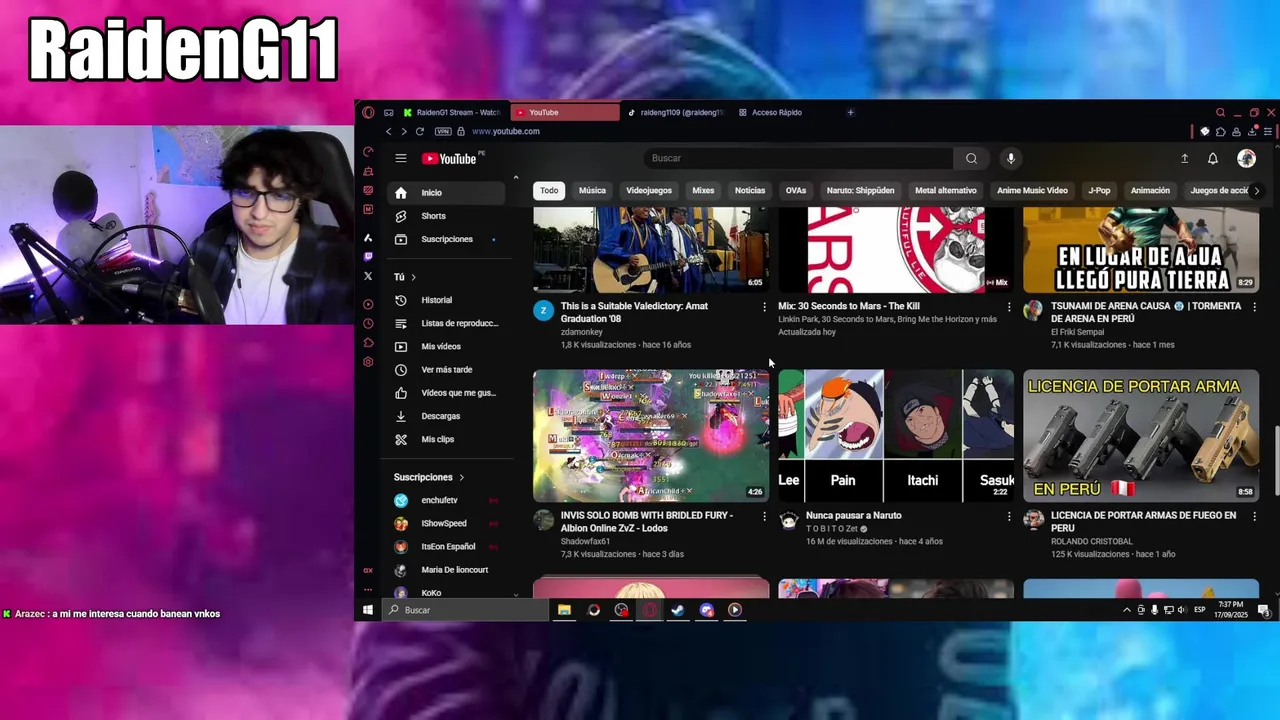Select the Naruto: Shippūden filter chip
Image resolution: width=1280 pixels, height=720 pixels.
point(860,190)
